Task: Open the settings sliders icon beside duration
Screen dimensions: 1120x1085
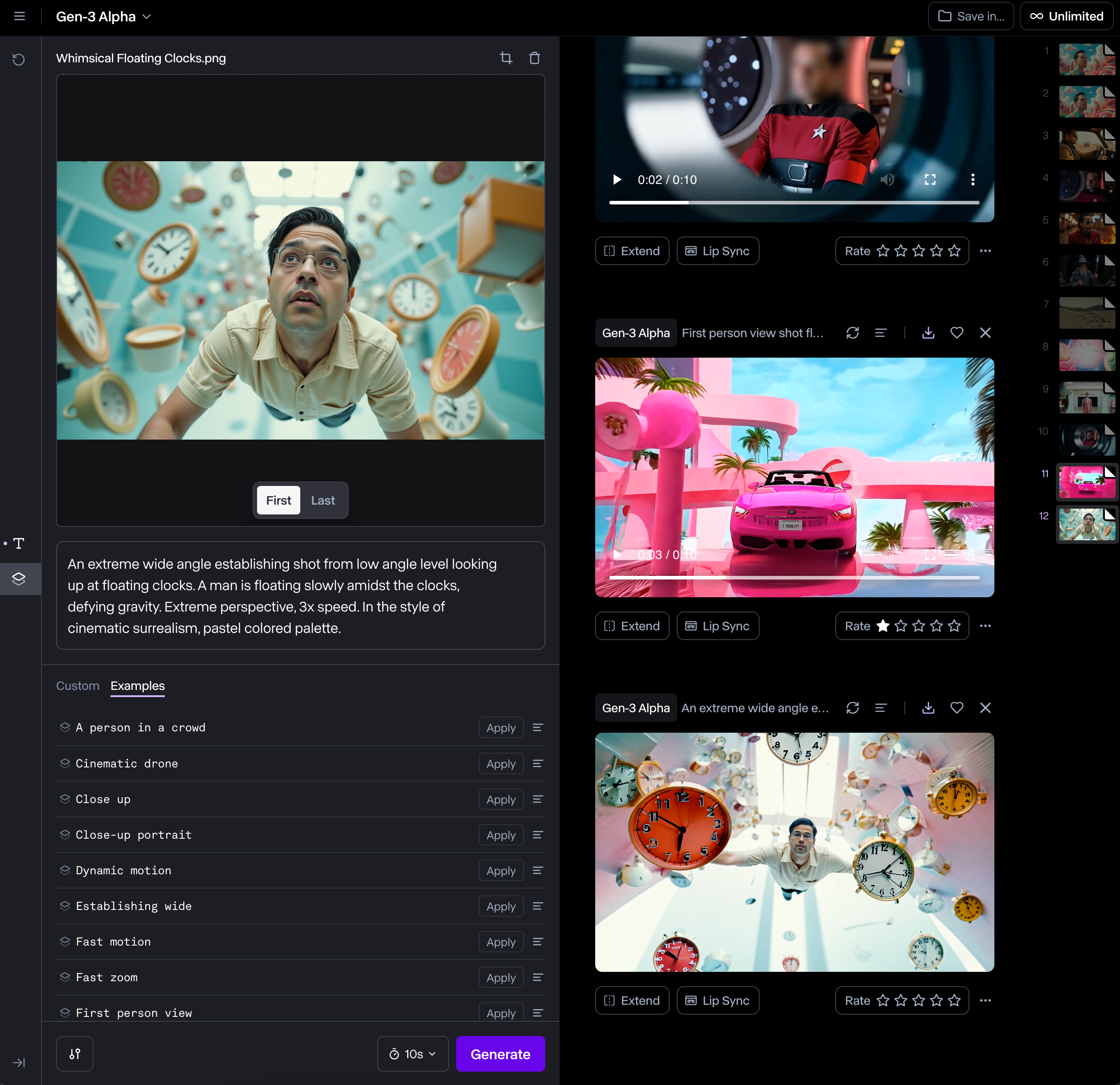Action: click(x=75, y=1053)
